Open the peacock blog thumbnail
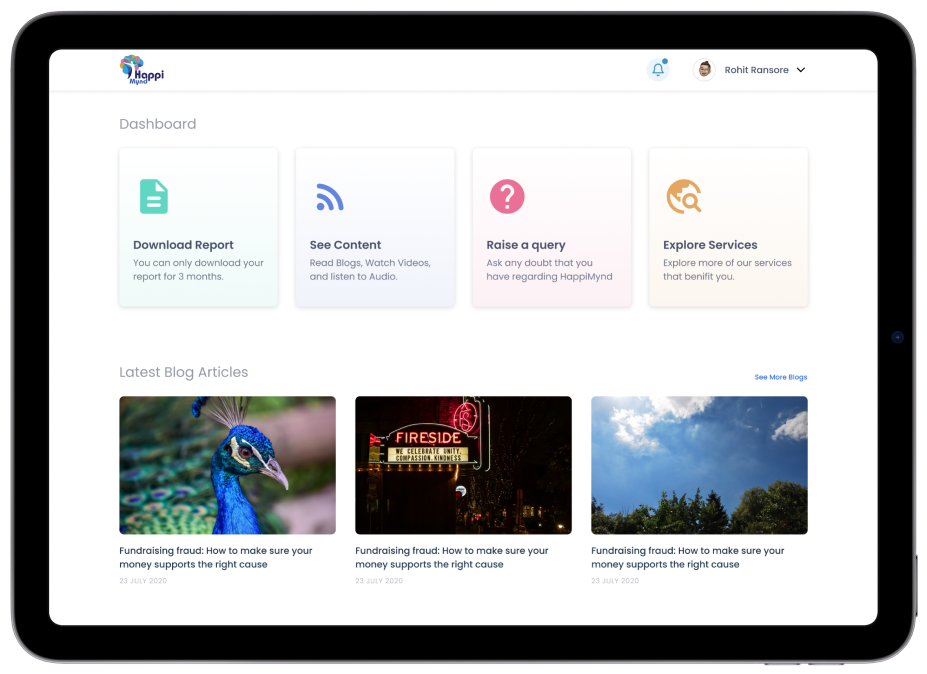 (x=228, y=465)
